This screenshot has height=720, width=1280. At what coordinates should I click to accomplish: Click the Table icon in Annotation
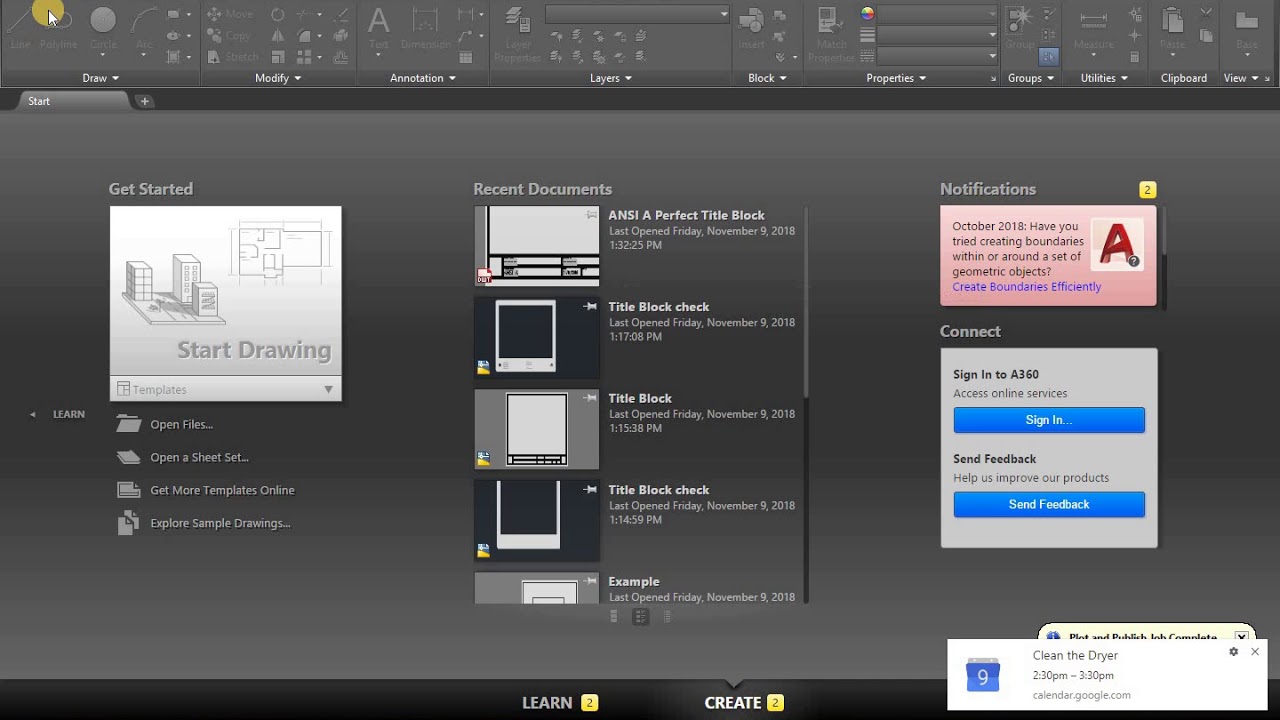(465, 57)
